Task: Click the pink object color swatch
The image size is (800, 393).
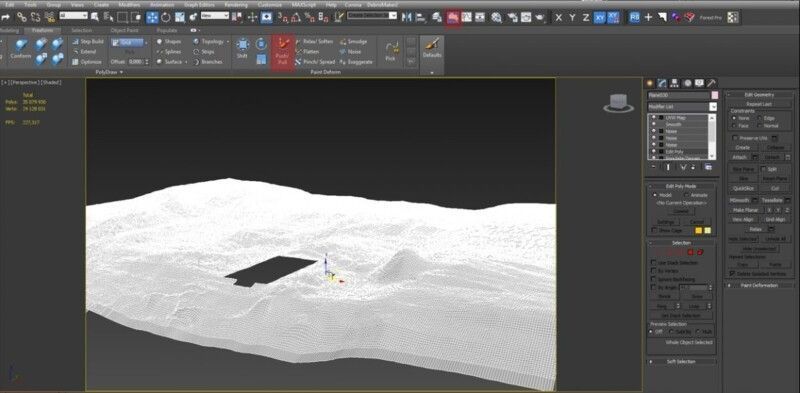Action: tap(715, 95)
